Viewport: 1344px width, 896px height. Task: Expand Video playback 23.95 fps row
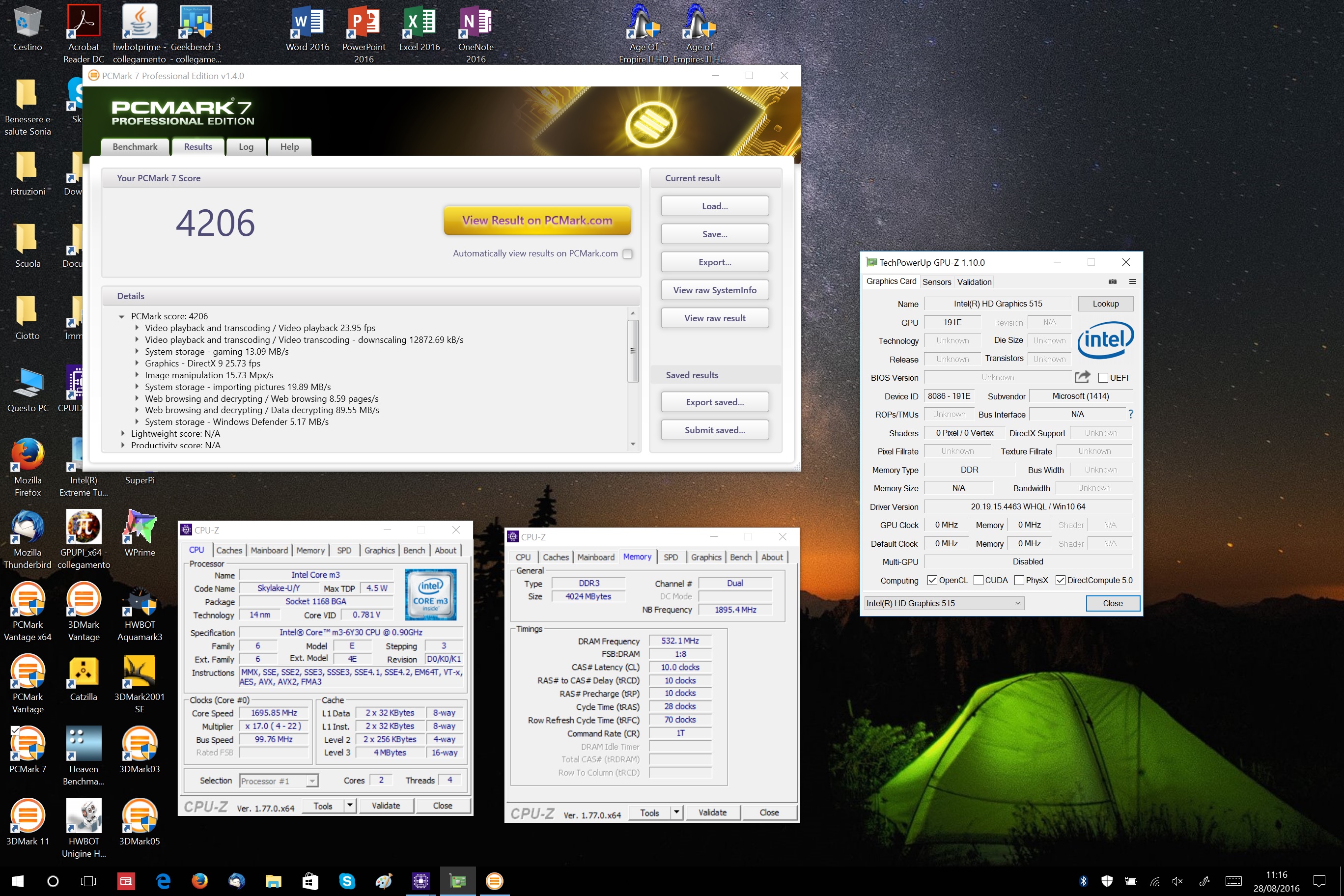click(x=137, y=328)
